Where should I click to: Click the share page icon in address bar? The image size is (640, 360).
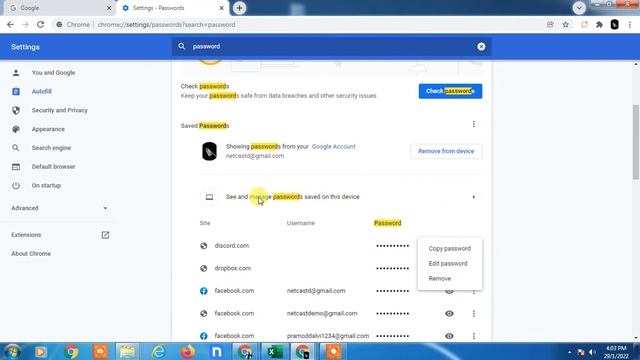(x=550, y=24)
